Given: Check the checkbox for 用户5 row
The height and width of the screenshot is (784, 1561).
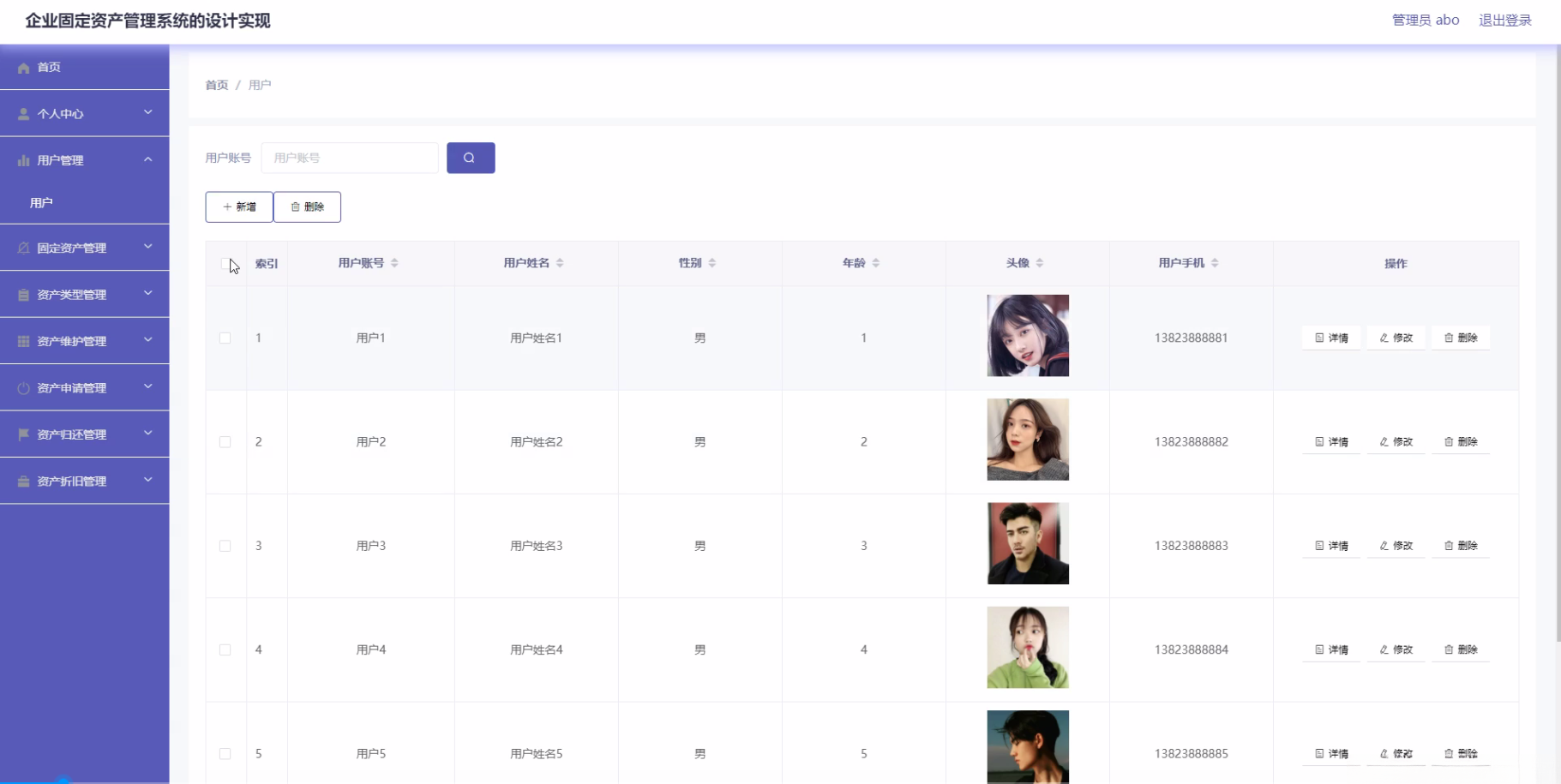Looking at the screenshot, I should pos(225,754).
